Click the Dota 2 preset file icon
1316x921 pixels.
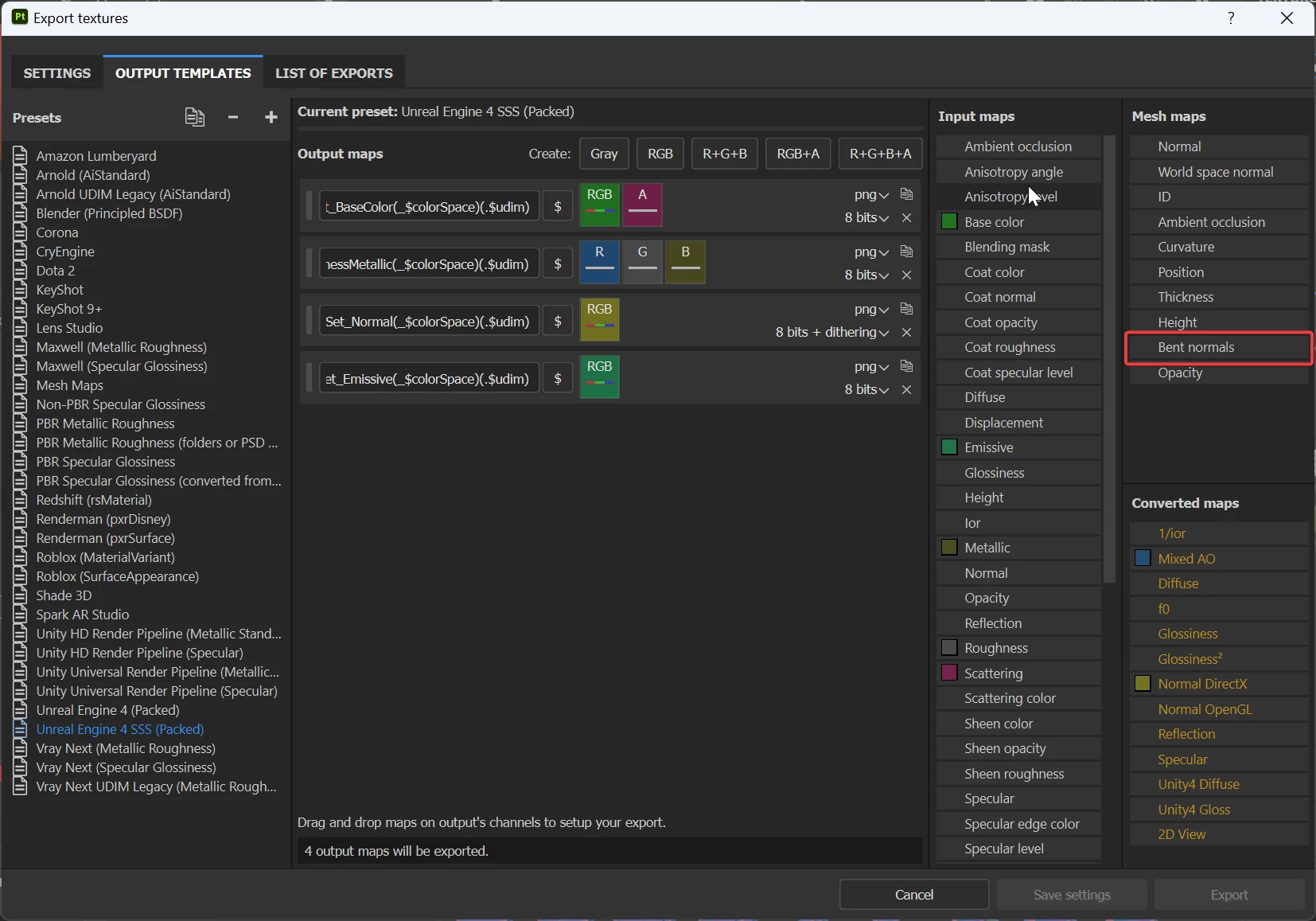(21, 270)
